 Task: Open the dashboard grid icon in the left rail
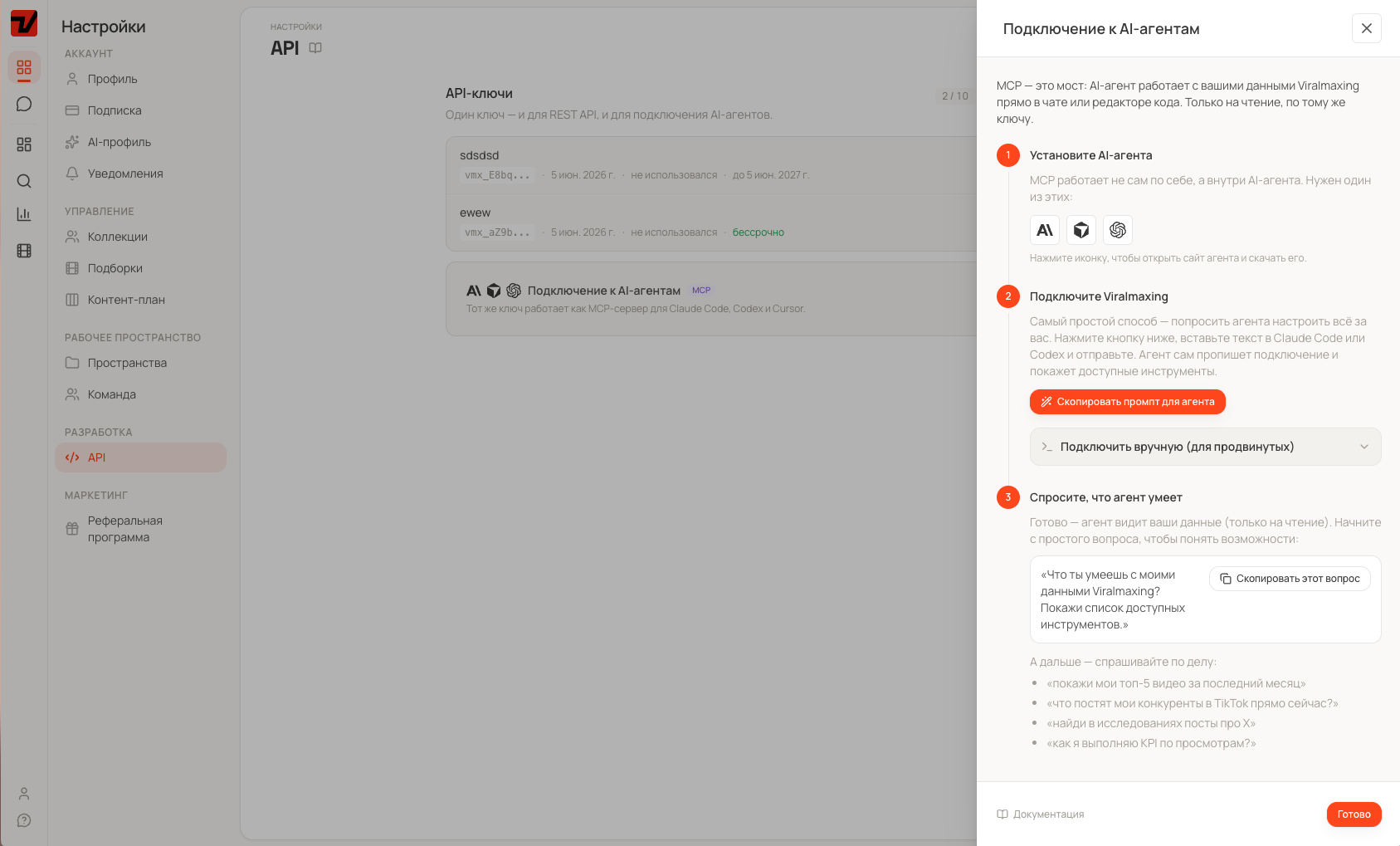24,67
